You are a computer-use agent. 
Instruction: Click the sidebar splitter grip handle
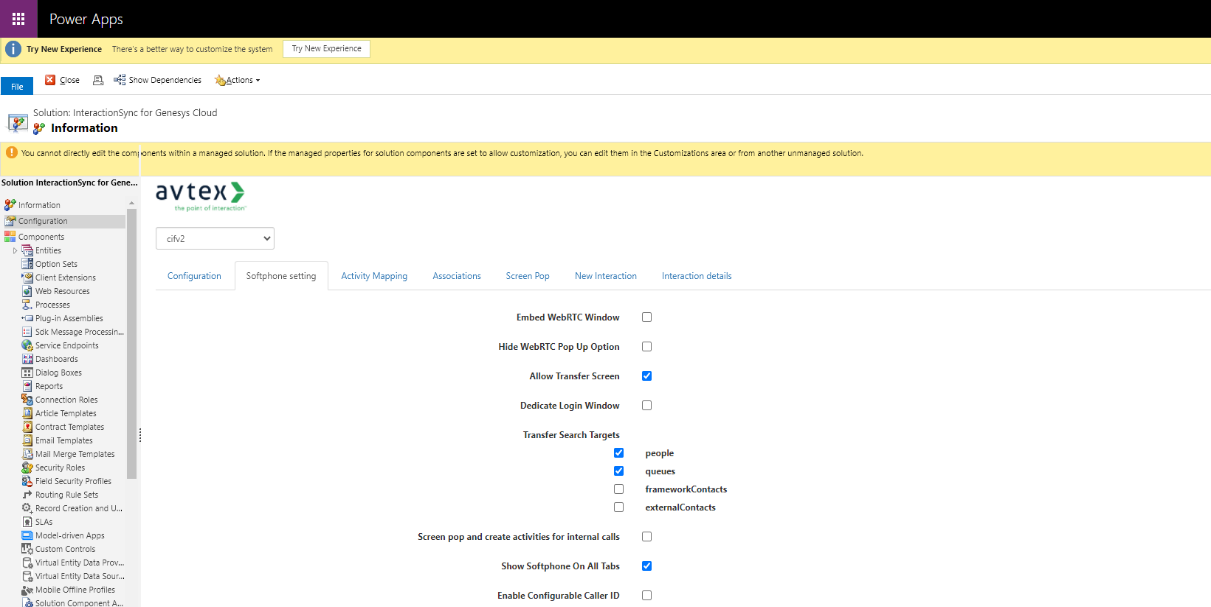coord(140,435)
